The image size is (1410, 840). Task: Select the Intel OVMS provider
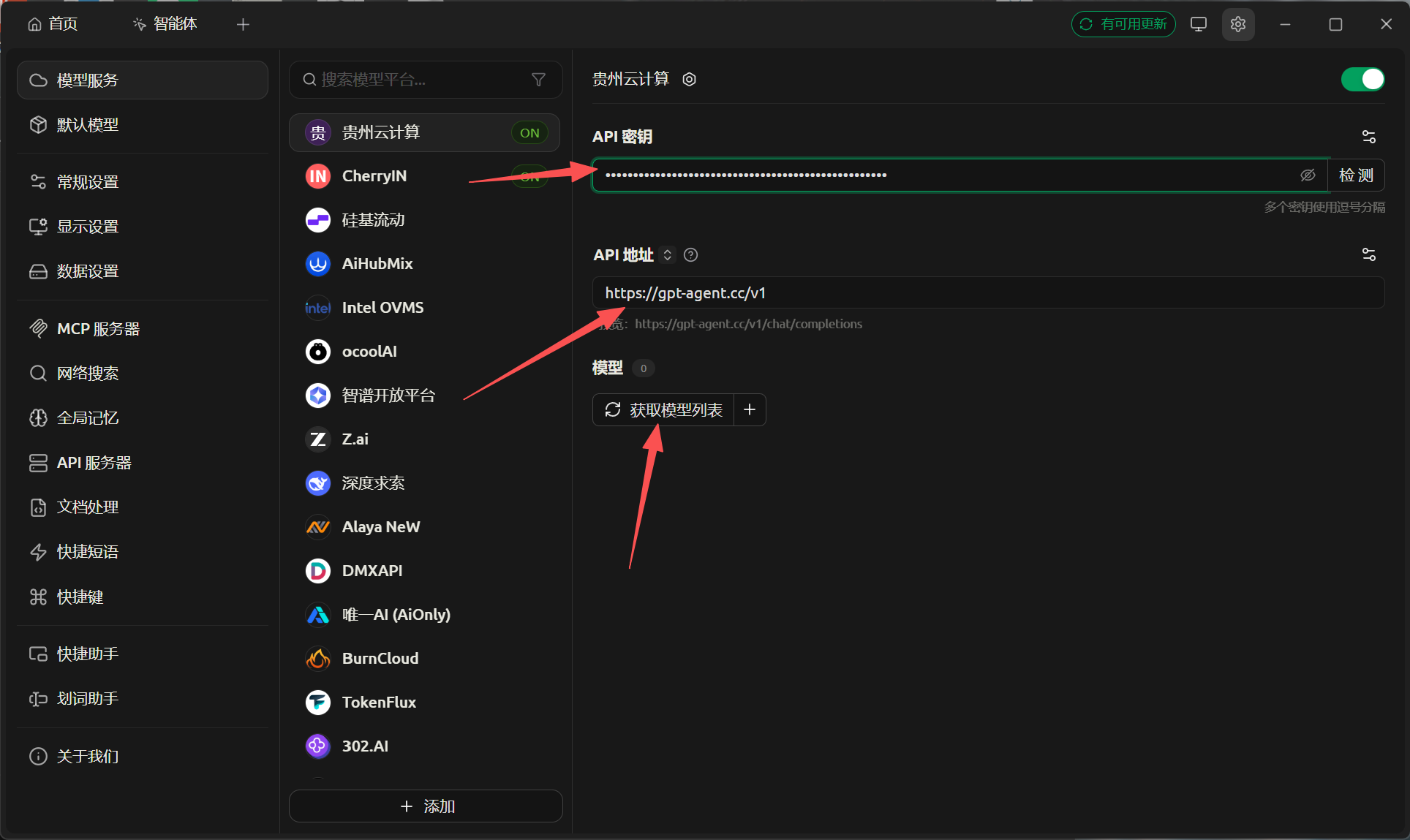pyautogui.click(x=425, y=308)
